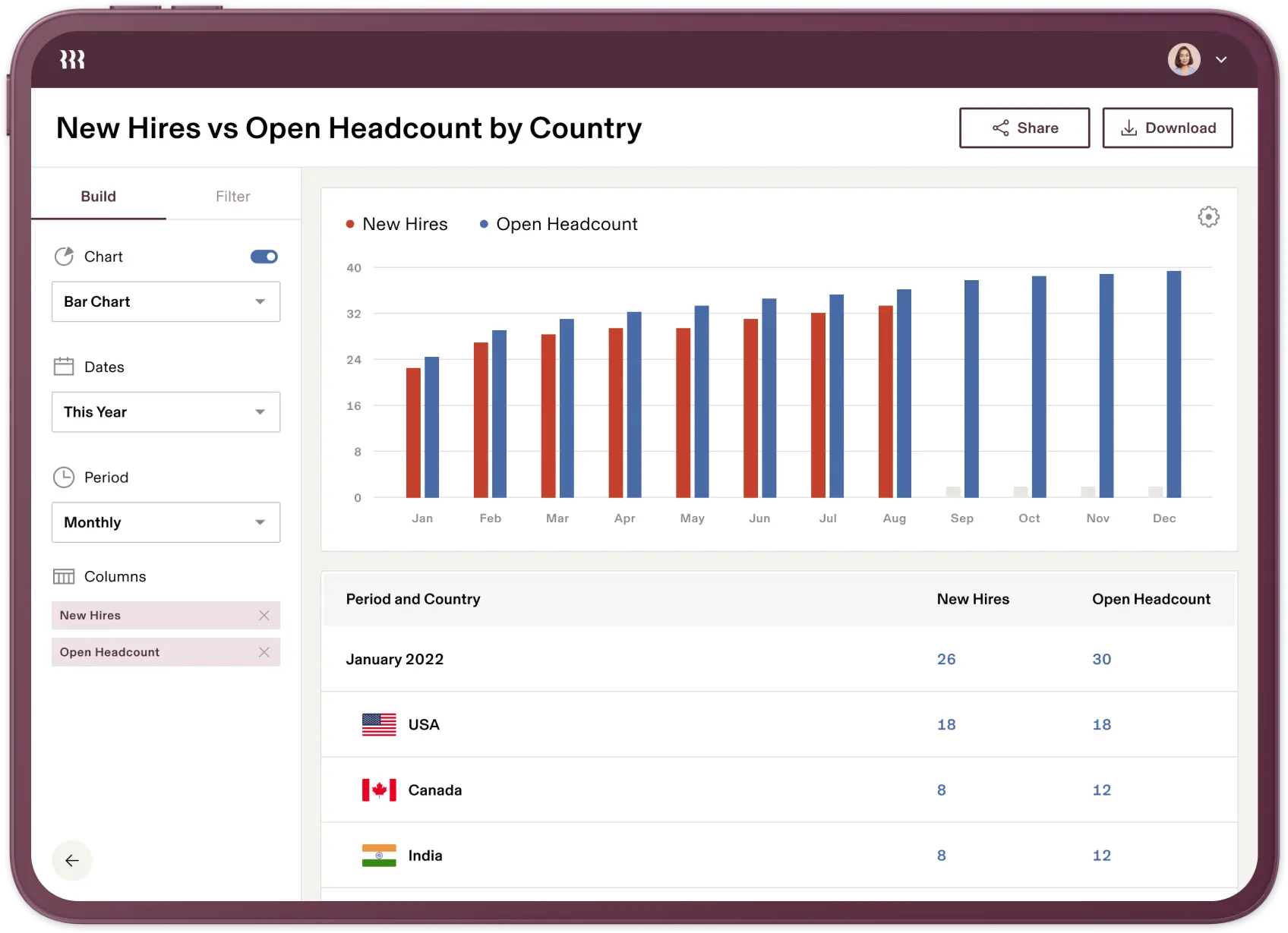Switch to the Filter tab

coord(232,196)
